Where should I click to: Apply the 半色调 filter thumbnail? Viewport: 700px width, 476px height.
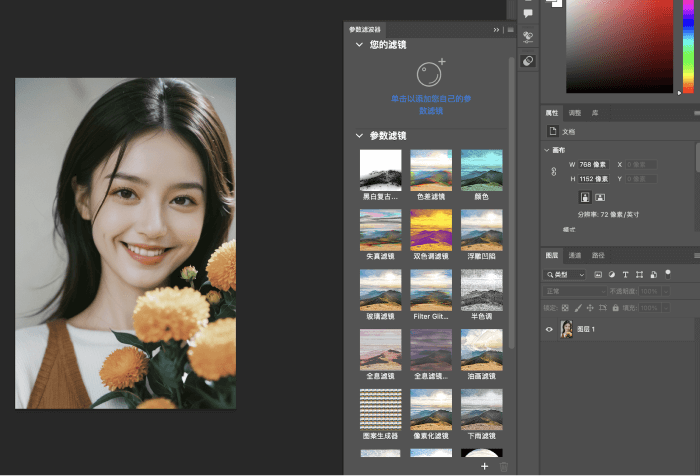tap(482, 290)
